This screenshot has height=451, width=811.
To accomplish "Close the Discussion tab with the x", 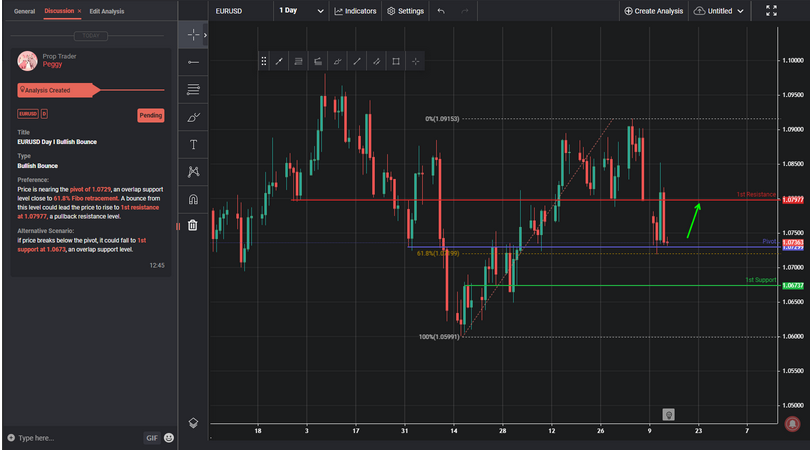I will 79,11.
